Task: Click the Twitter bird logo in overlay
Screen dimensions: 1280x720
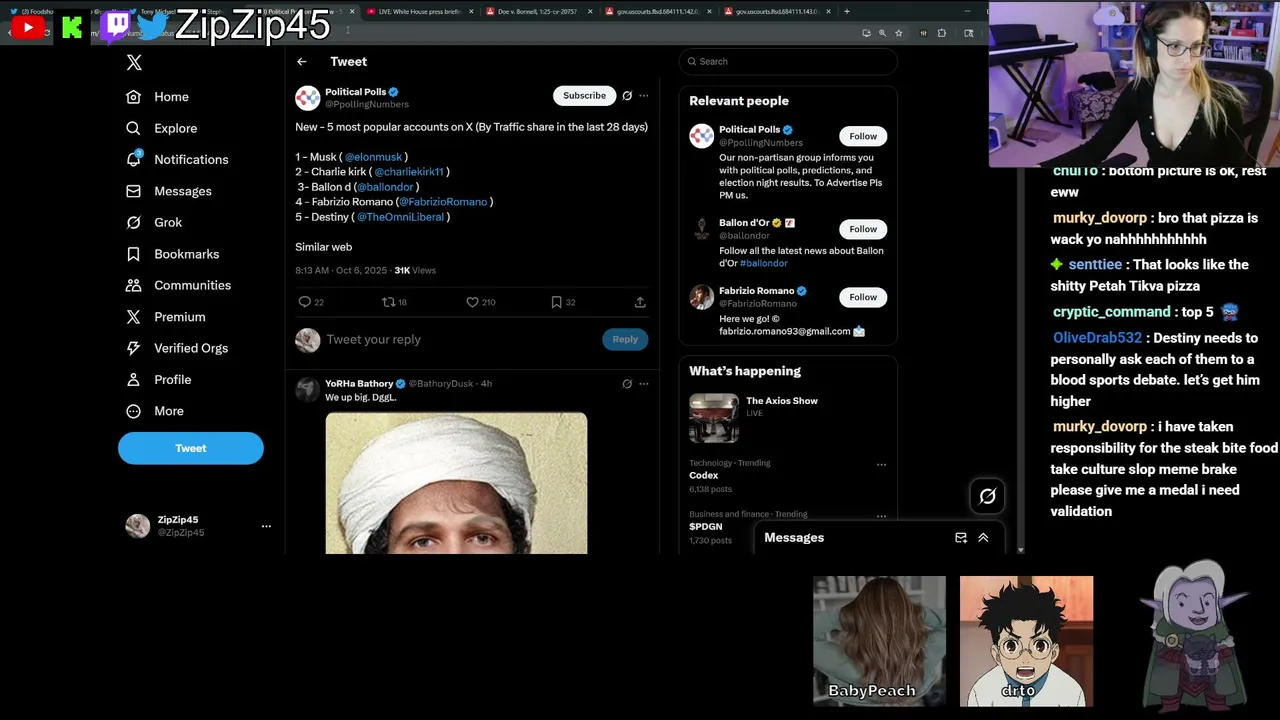Action: tap(153, 26)
